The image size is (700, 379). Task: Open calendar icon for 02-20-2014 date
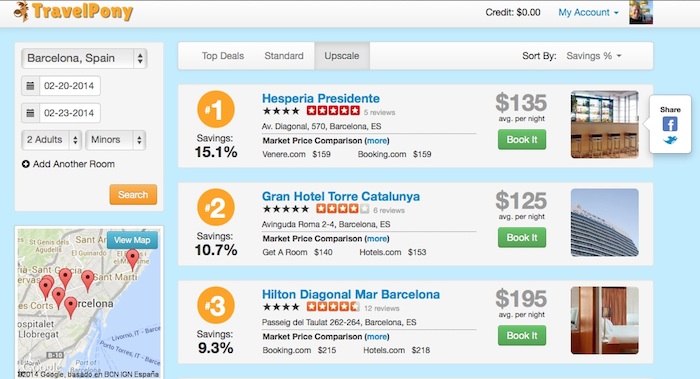point(30,86)
